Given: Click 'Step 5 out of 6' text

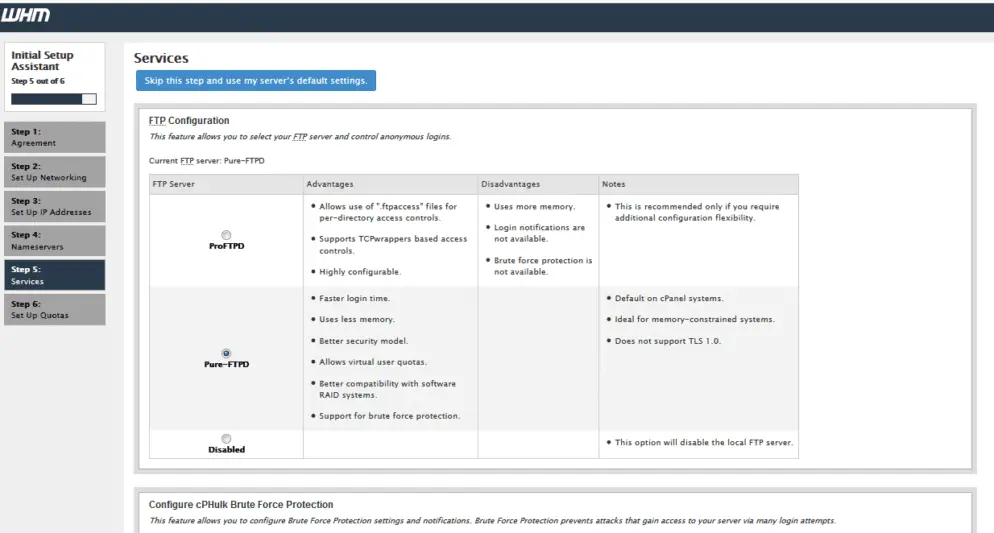Looking at the screenshot, I should click(x=38, y=81).
